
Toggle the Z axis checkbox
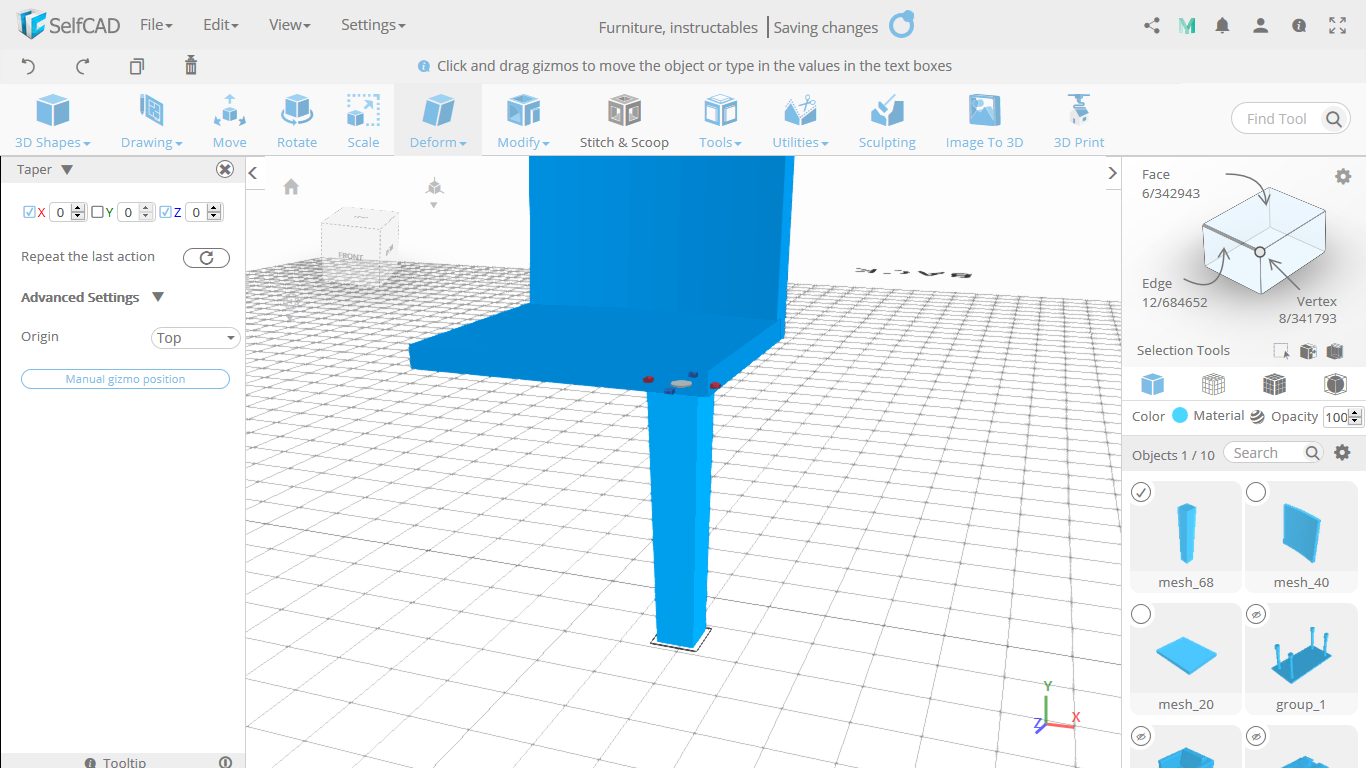coord(165,212)
